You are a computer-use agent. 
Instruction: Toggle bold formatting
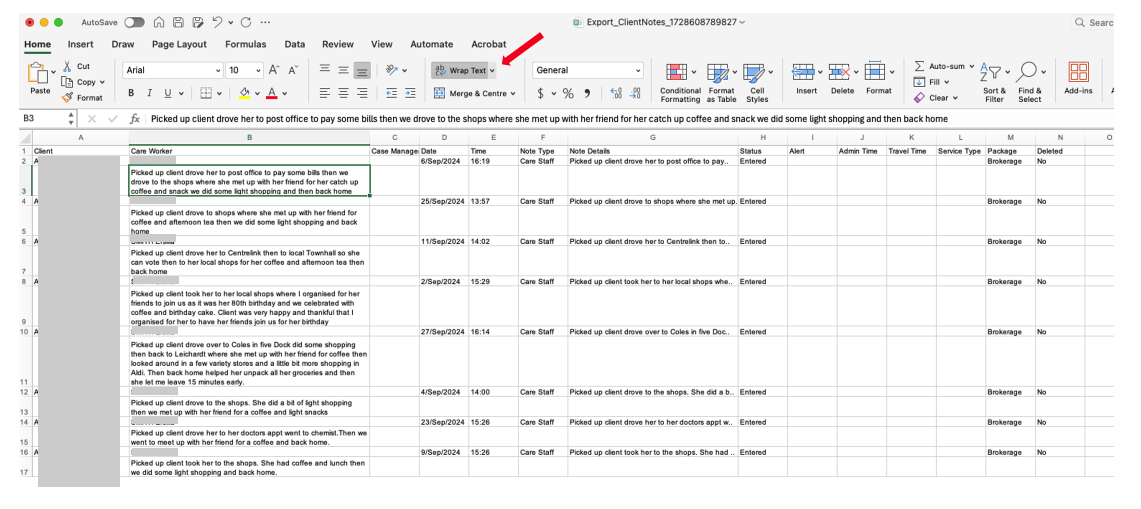click(131, 93)
